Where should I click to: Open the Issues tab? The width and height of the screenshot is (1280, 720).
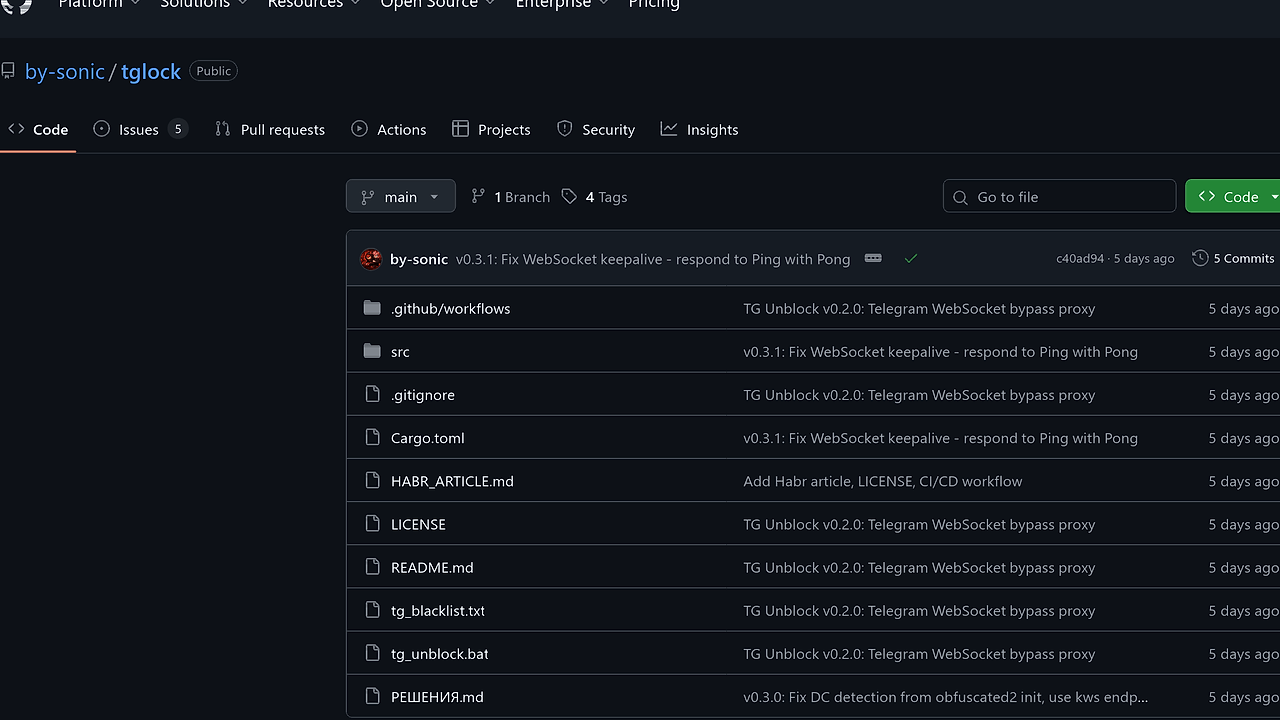139,129
